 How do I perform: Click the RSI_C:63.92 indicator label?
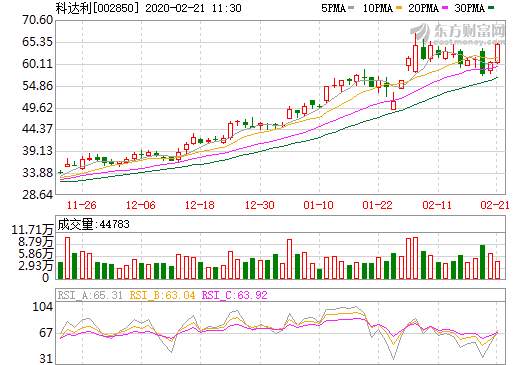tap(235, 295)
